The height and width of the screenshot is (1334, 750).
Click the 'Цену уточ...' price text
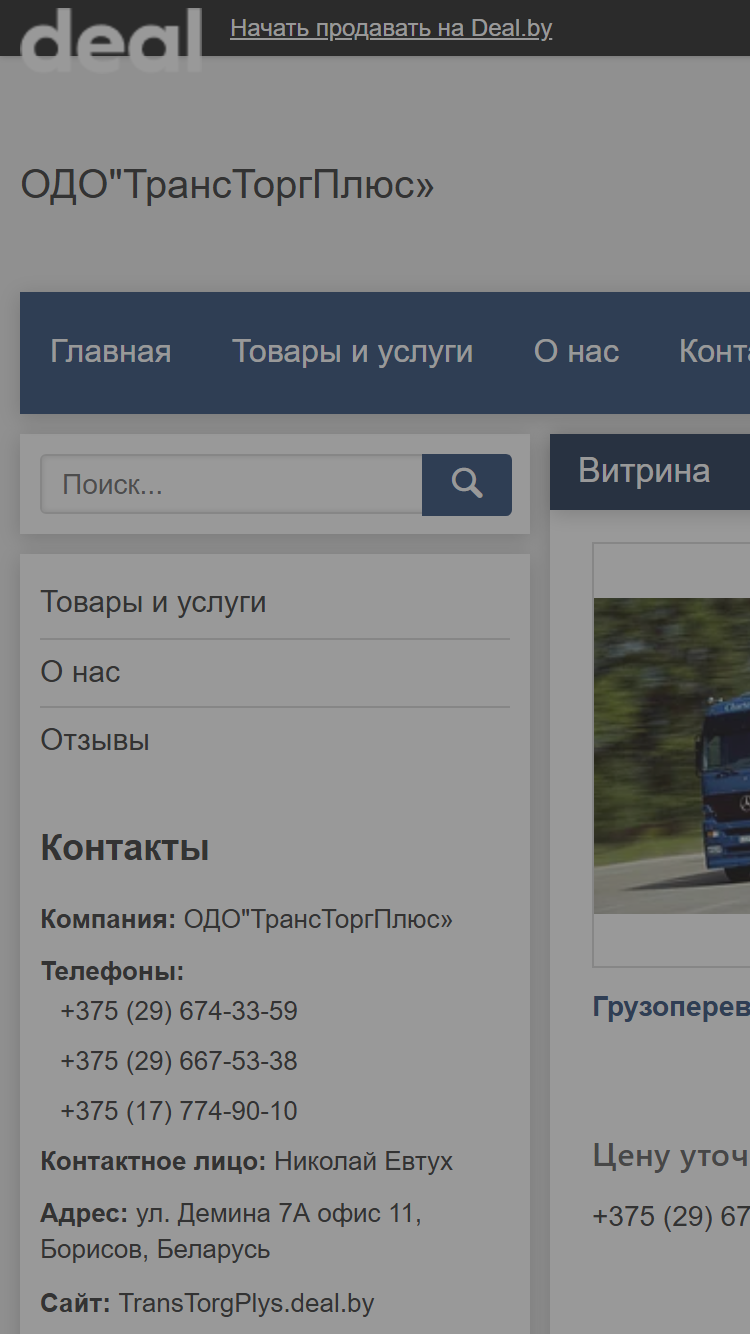[x=671, y=1156]
